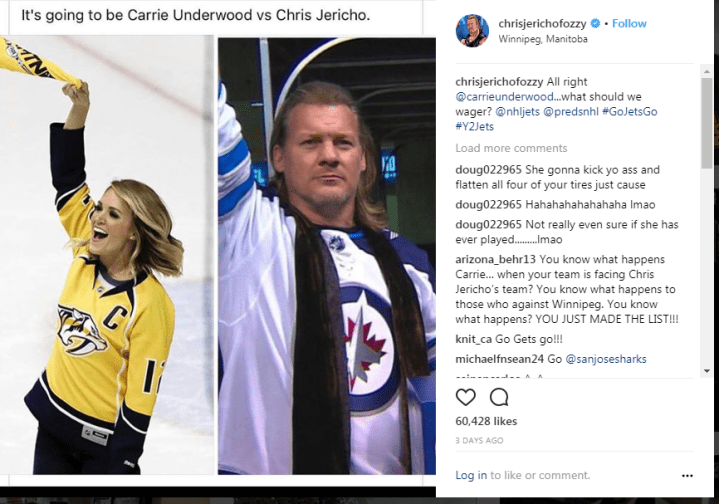719x504 pixels.
Task: Open the Log in link
Action: point(471,475)
